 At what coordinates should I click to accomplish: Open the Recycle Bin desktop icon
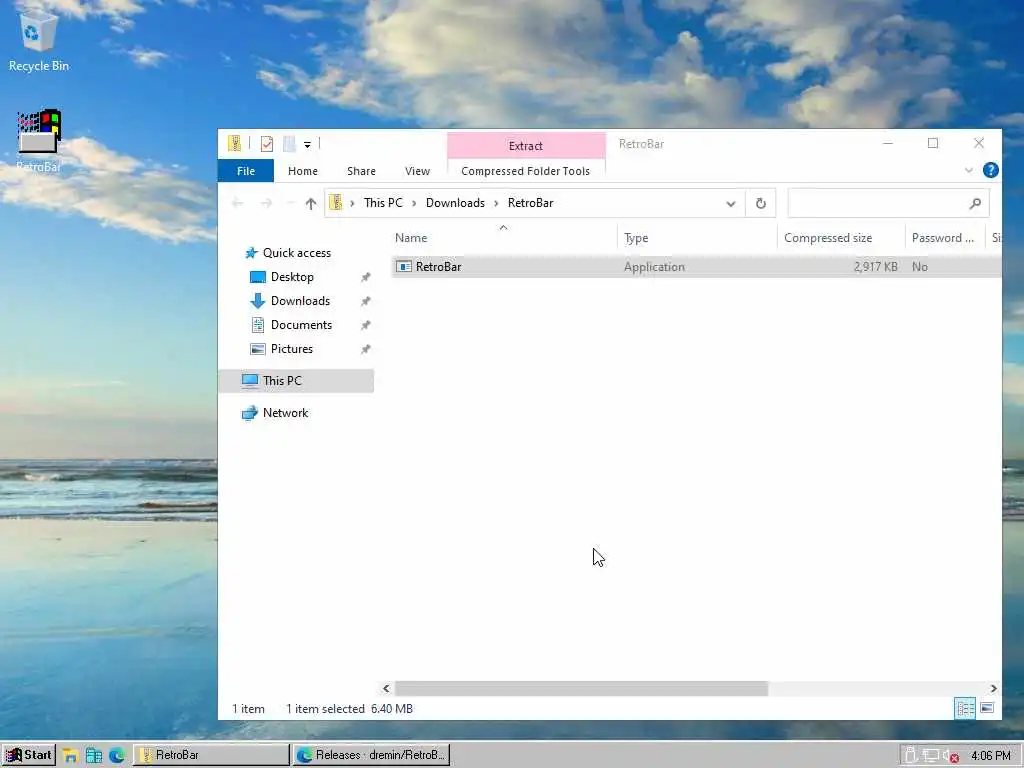[39, 39]
